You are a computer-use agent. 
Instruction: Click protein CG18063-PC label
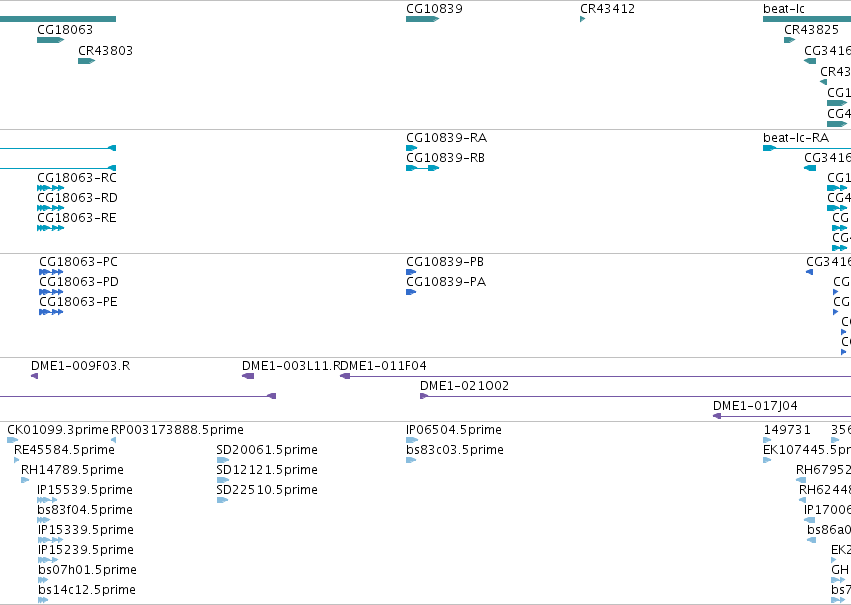(78, 262)
